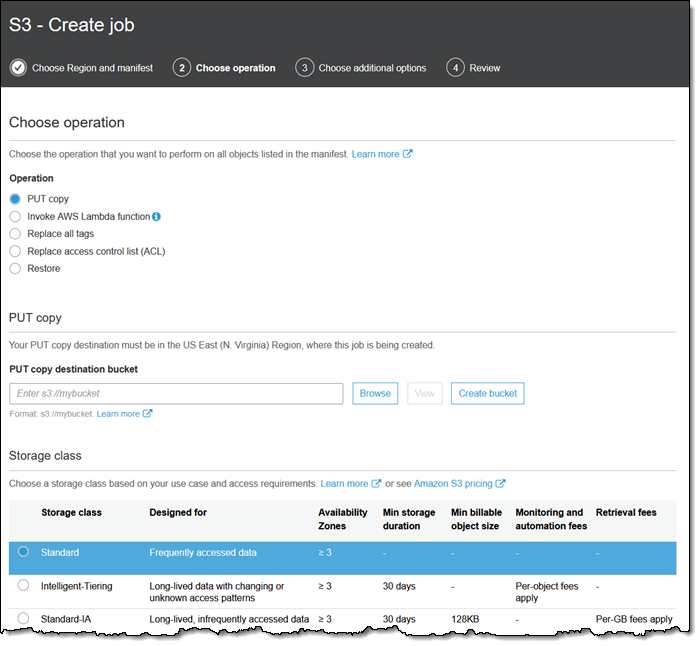Click the Create bucket button

coord(488,393)
